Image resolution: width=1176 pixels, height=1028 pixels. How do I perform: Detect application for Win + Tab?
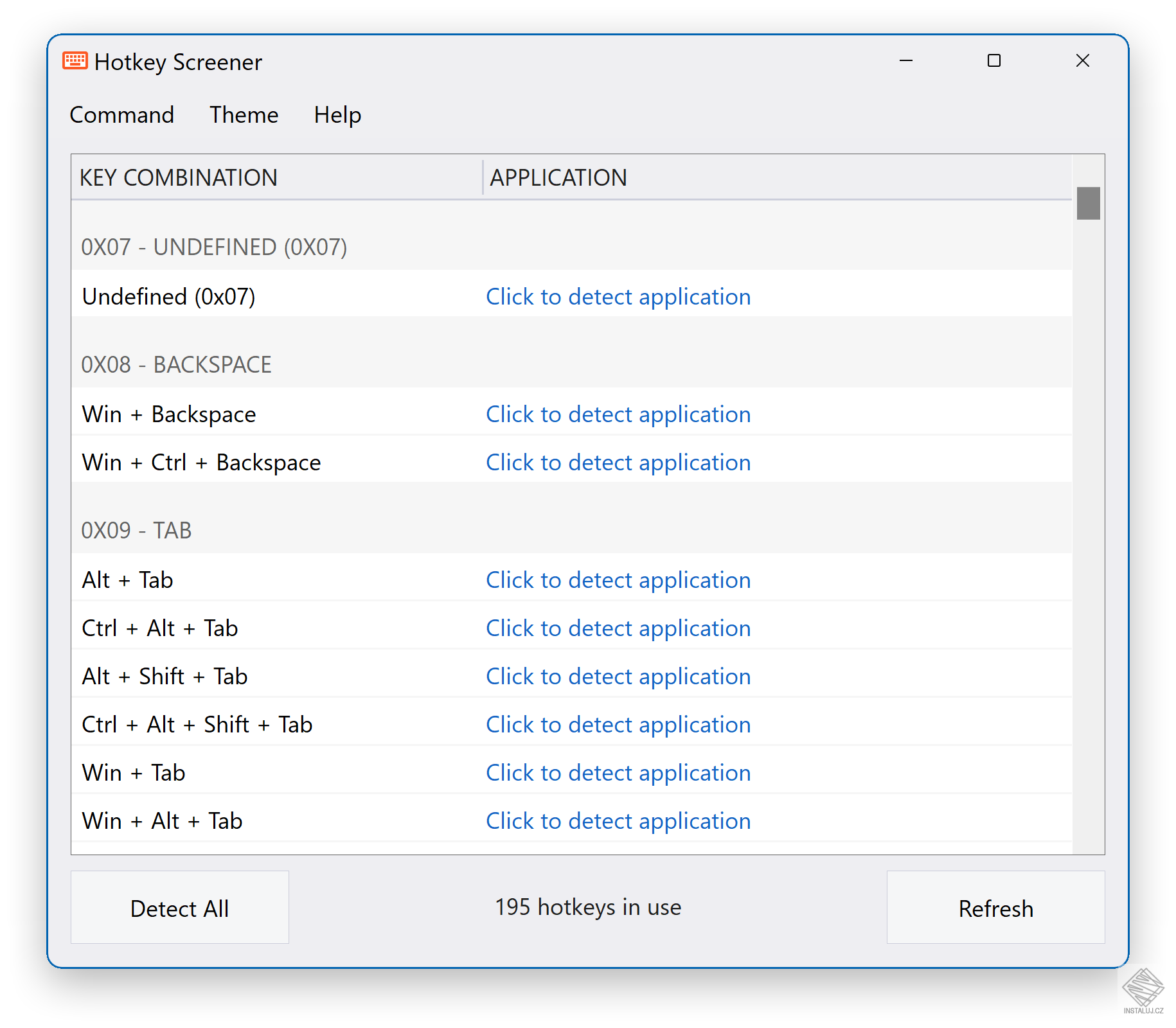pyautogui.click(x=618, y=773)
